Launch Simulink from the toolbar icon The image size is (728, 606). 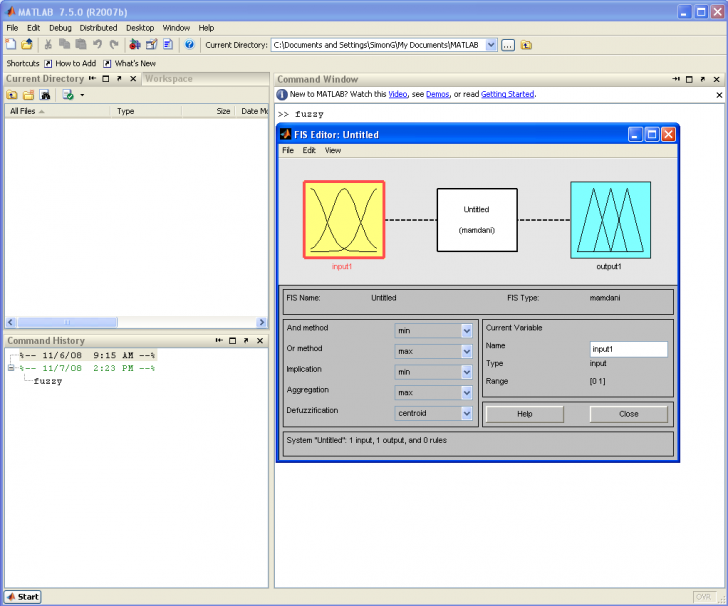135,45
